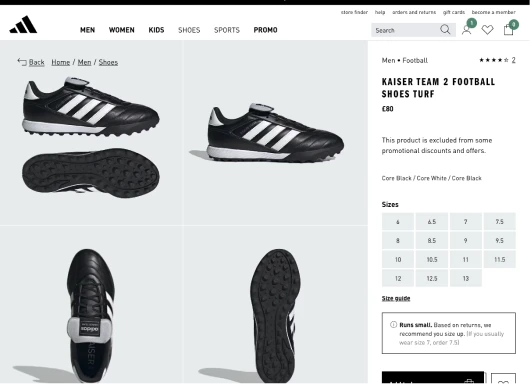Click the Adidas logo

point(23,25)
